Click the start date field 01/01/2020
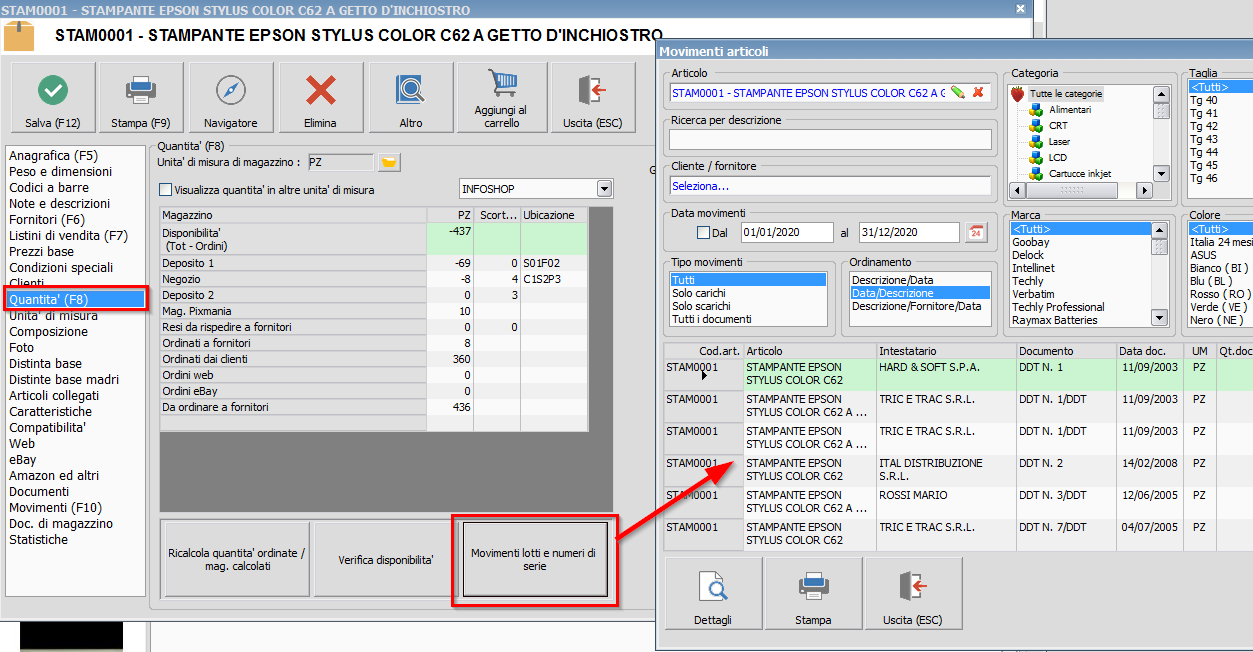This screenshot has width=1253, height=652. click(x=787, y=232)
